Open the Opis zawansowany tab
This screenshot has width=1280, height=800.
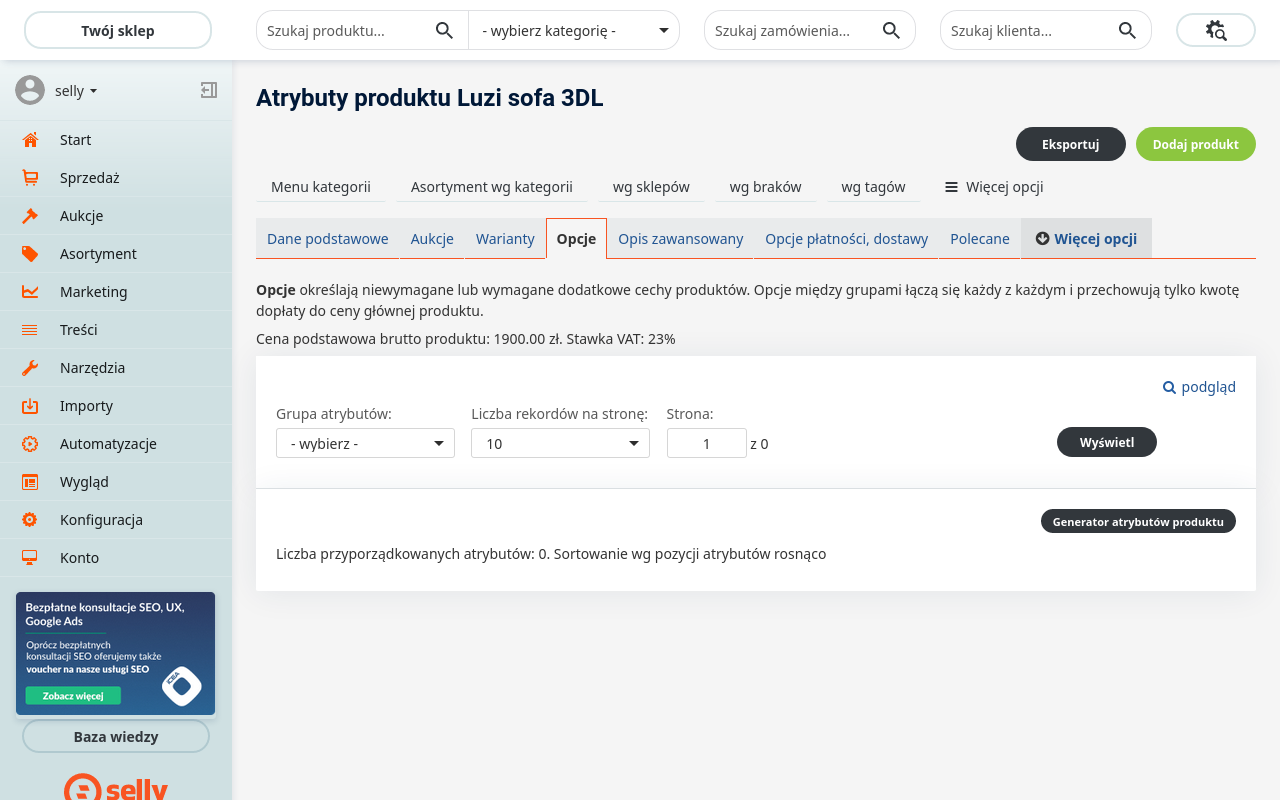click(680, 239)
